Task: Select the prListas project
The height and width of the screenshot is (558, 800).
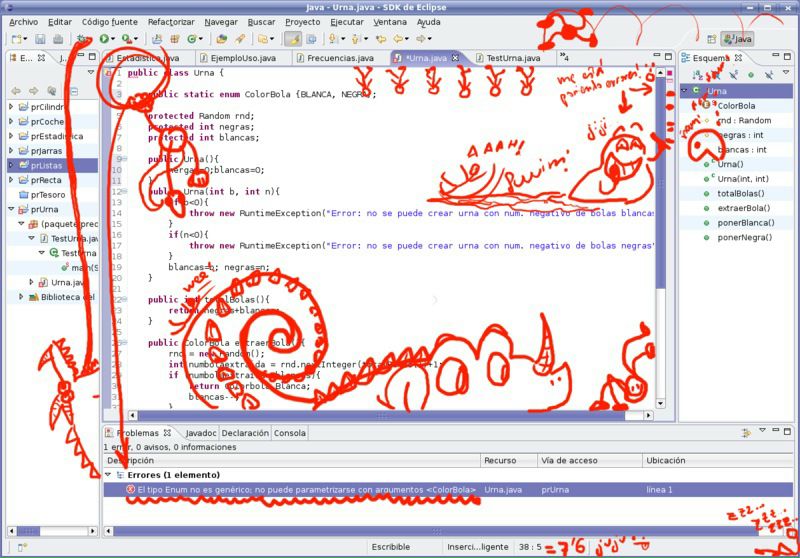Action: [53, 165]
